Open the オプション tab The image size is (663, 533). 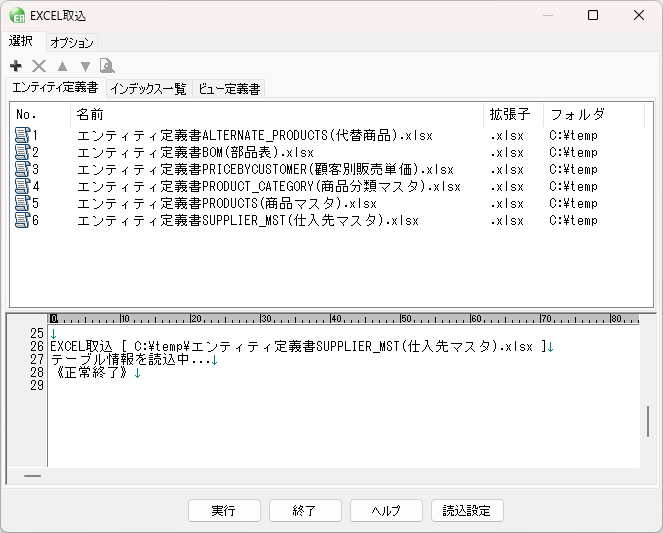click(x=72, y=43)
